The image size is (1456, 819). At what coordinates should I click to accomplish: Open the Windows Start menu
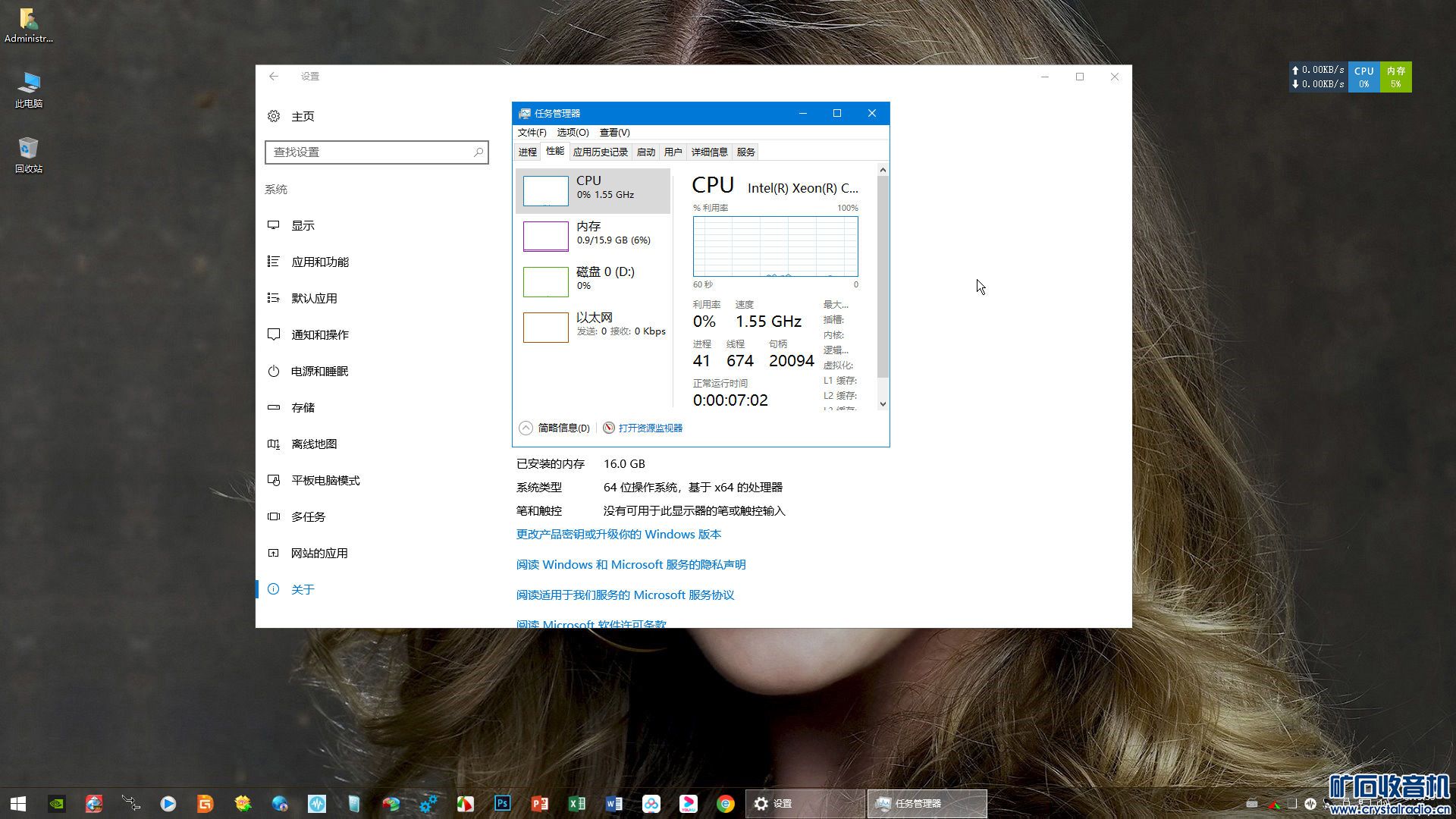coord(18,803)
